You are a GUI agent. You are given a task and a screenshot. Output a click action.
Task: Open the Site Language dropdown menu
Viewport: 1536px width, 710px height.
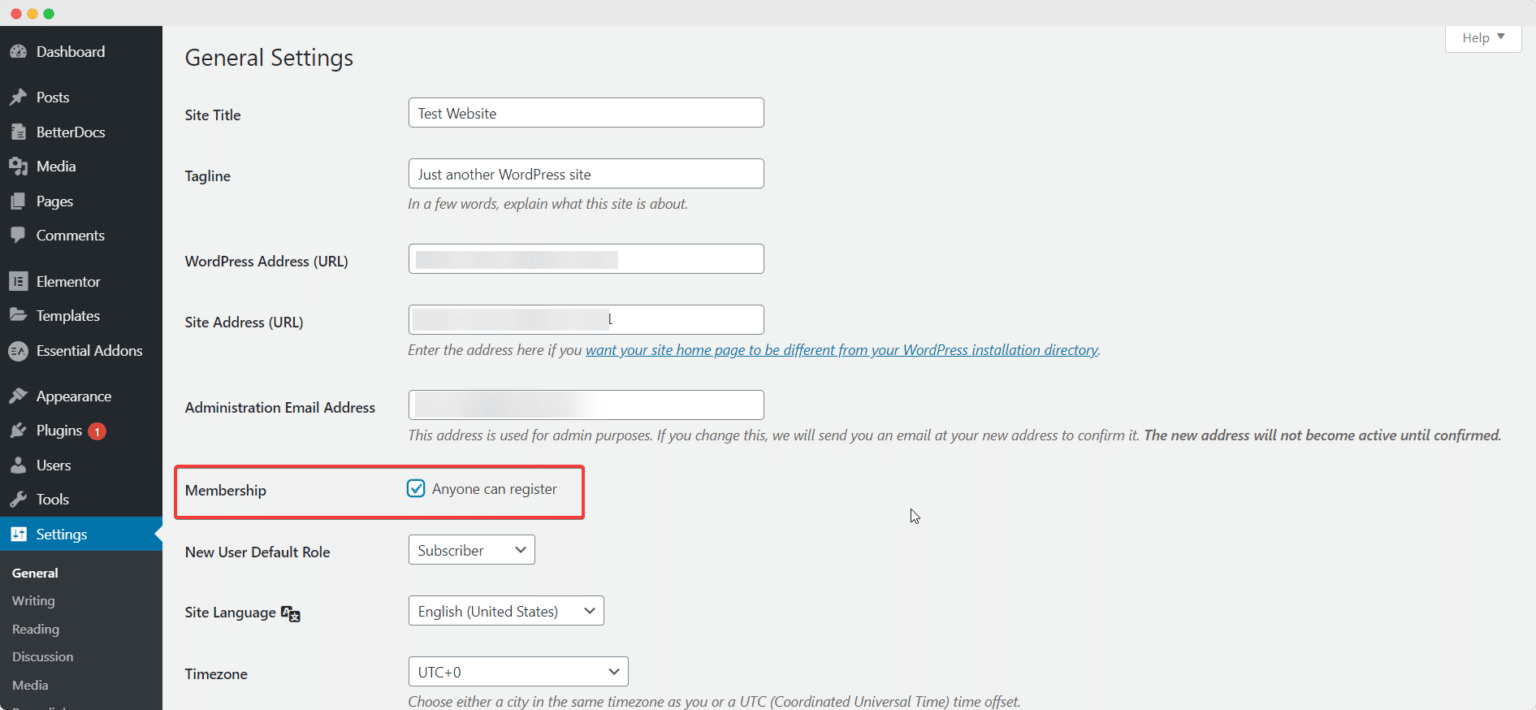coord(505,610)
